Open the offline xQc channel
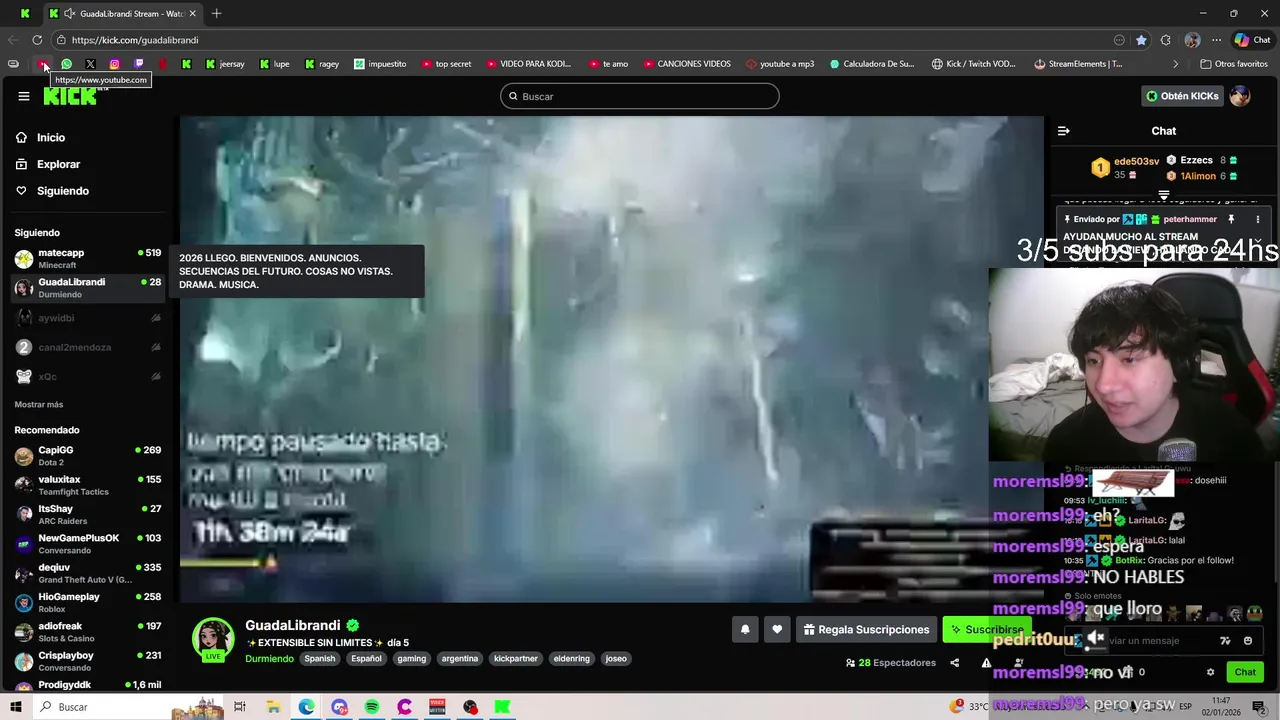The height and width of the screenshot is (720, 1280). click(88, 376)
